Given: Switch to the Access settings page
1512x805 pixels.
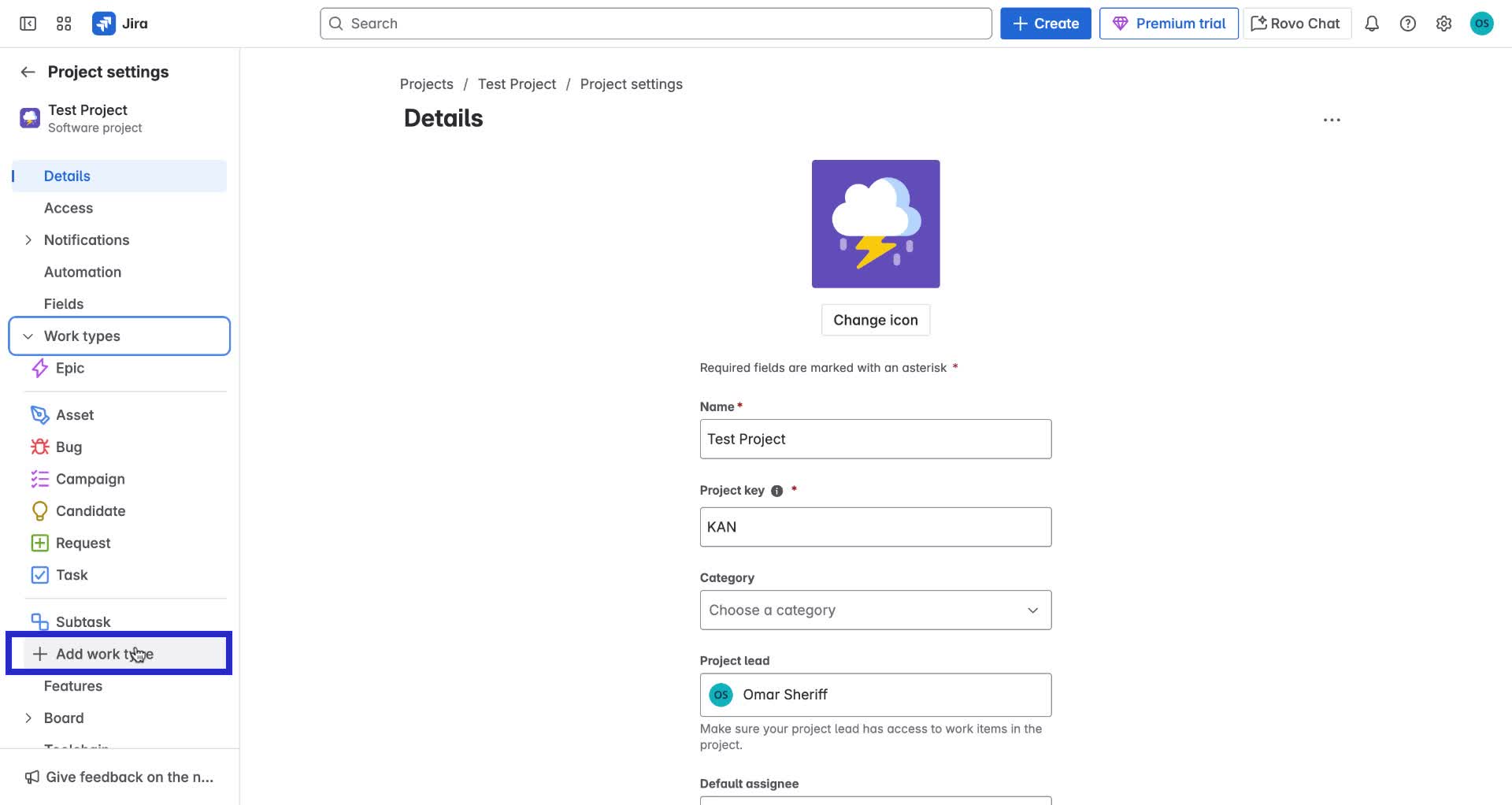Looking at the screenshot, I should 68,207.
